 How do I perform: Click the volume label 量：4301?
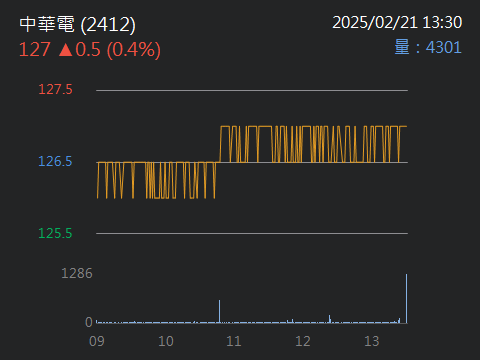pyautogui.click(x=428, y=47)
